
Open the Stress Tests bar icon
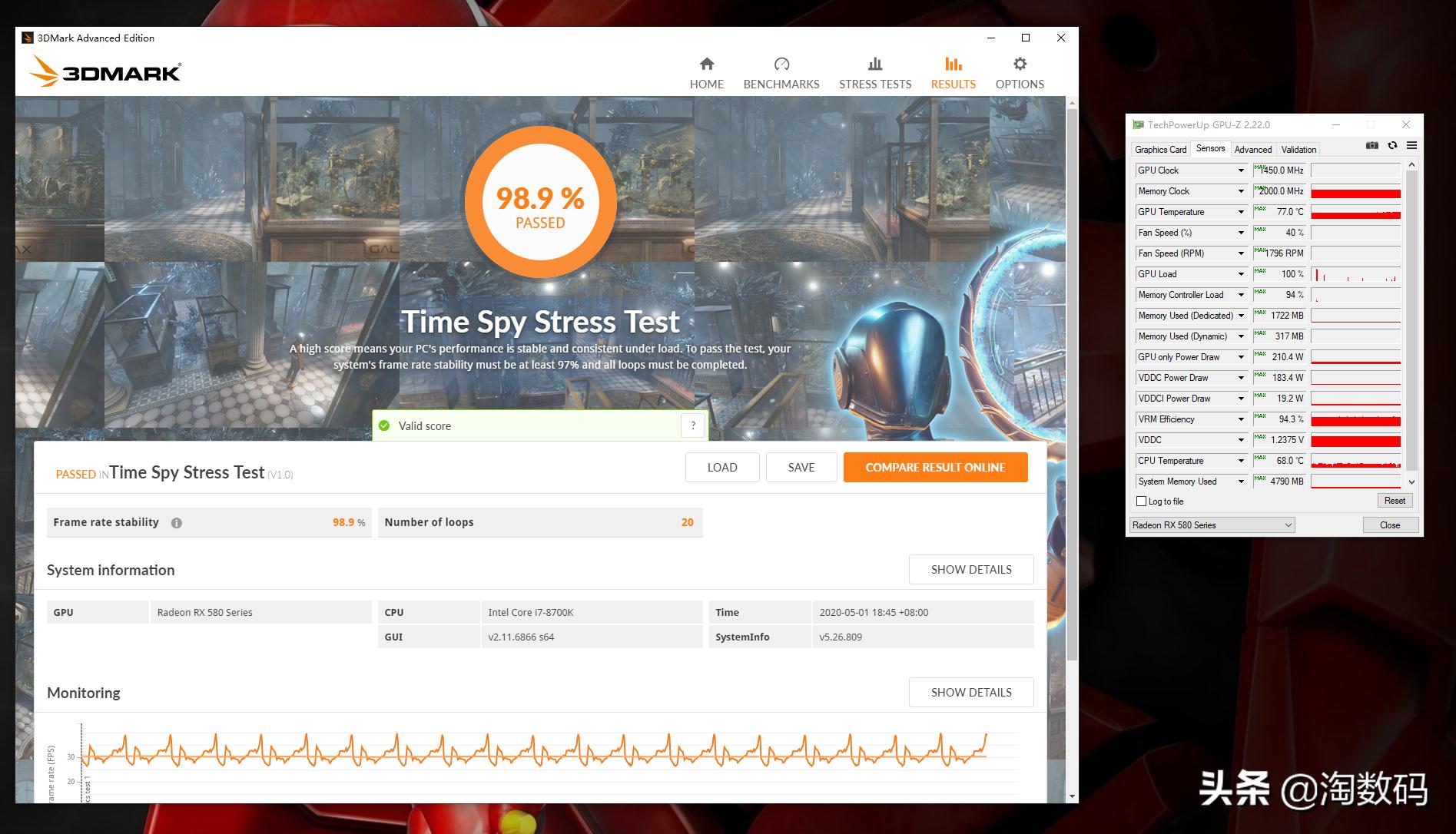click(874, 64)
